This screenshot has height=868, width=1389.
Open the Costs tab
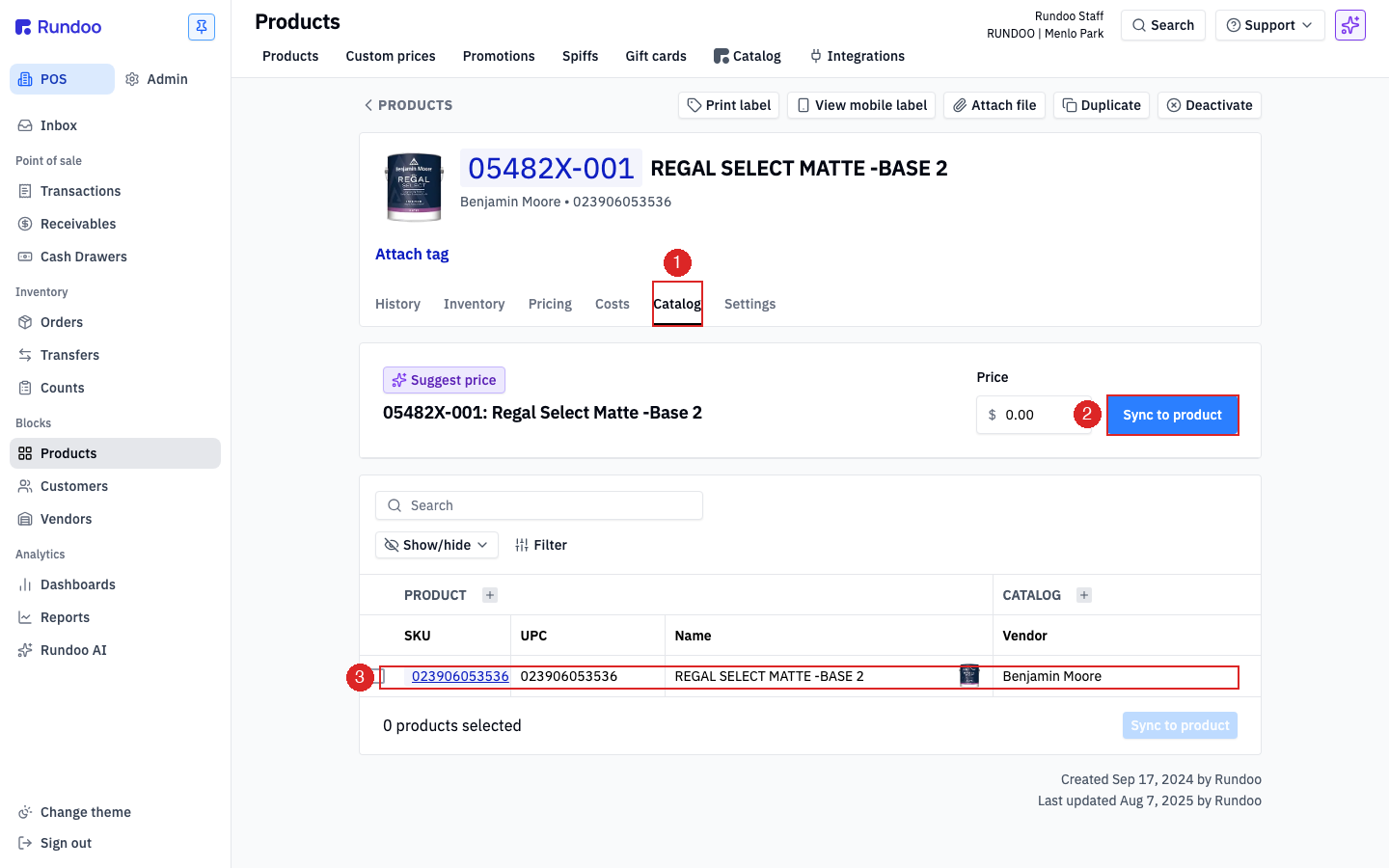[613, 304]
